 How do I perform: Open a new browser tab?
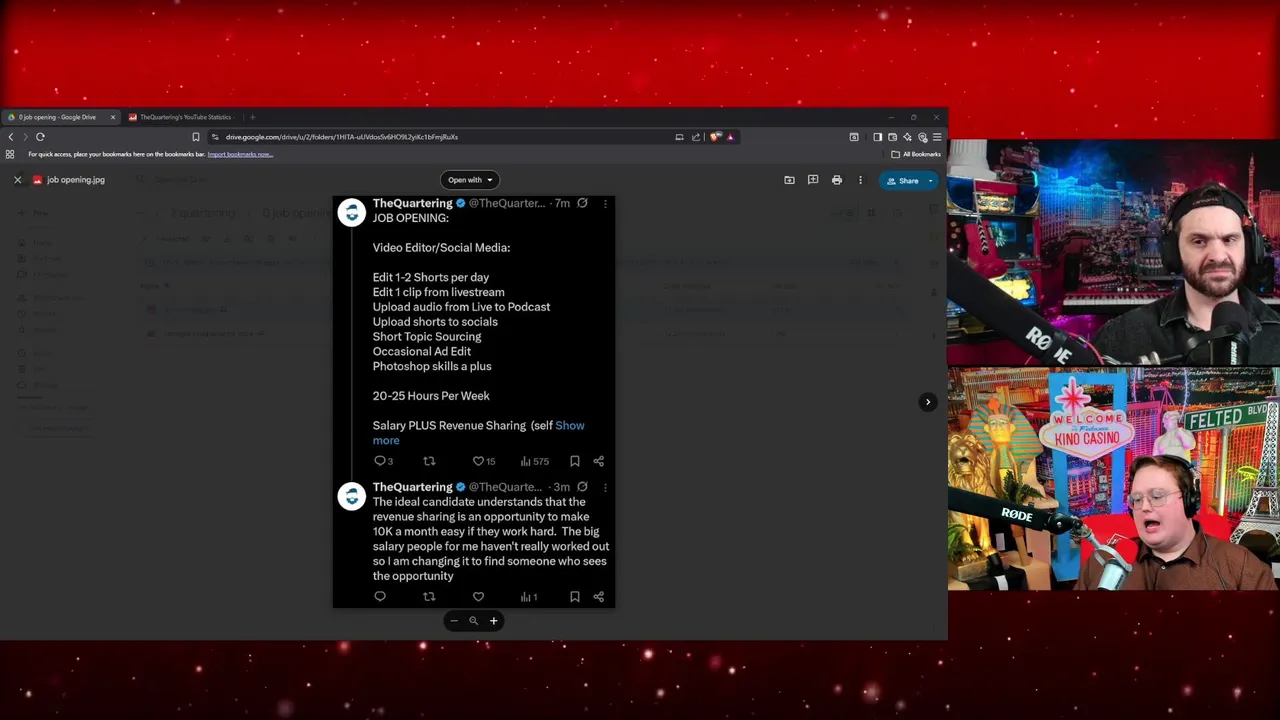pyautogui.click(x=252, y=117)
